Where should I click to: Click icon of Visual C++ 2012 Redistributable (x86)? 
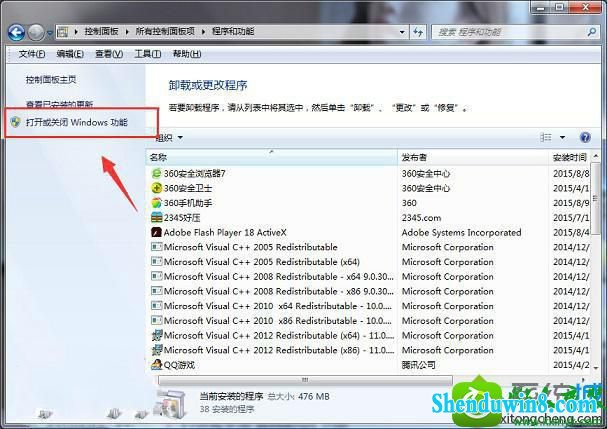pos(156,350)
